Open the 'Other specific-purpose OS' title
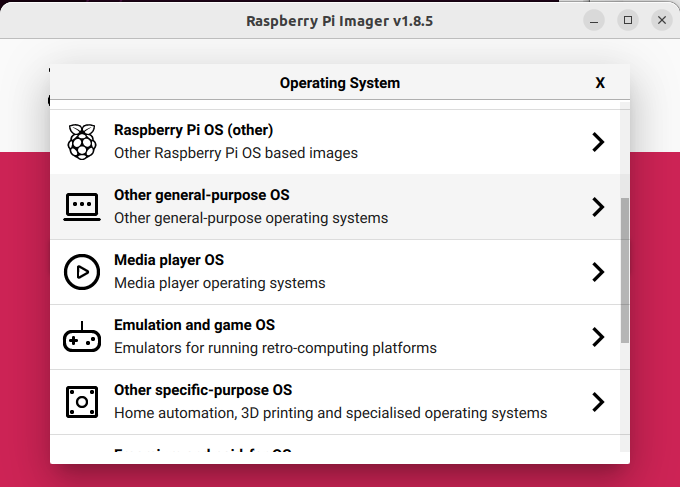The height and width of the screenshot is (487, 680). pos(203,390)
